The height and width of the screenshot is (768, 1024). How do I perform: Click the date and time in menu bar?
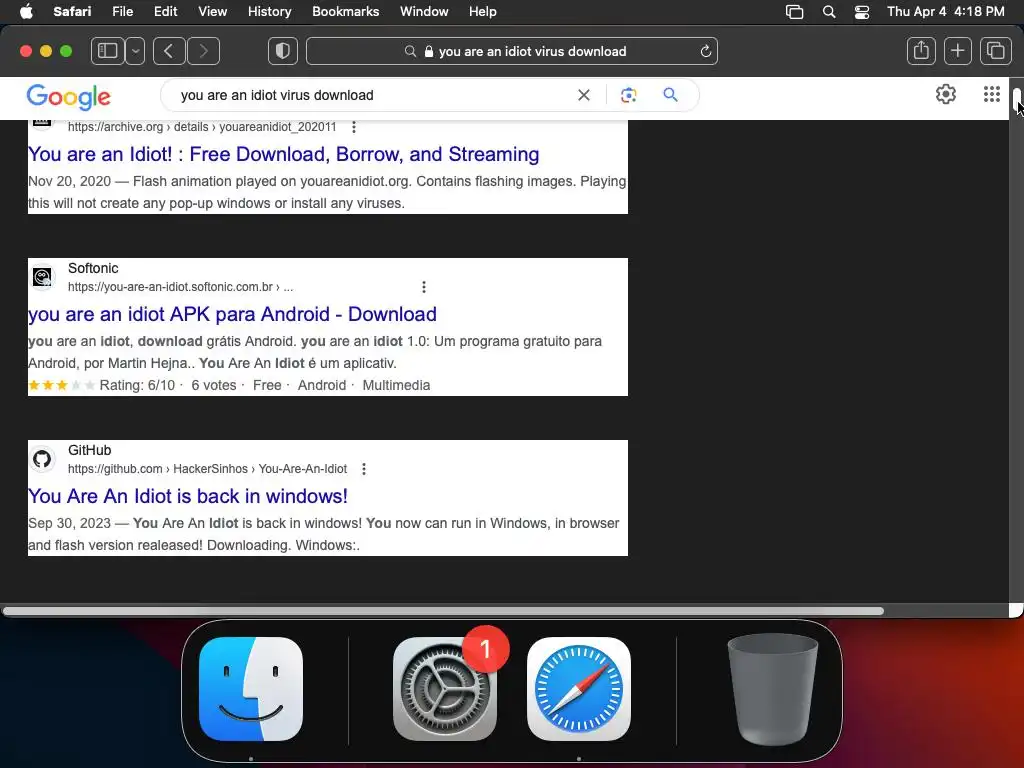point(946,12)
